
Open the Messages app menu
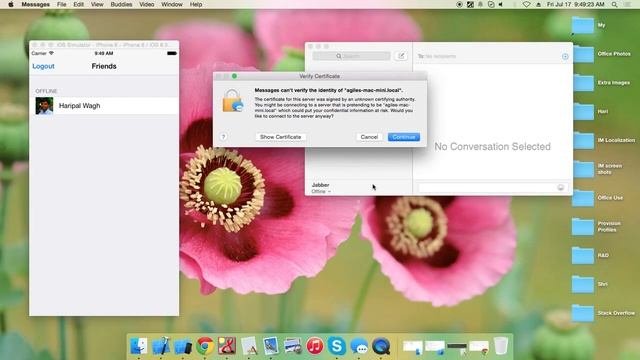(36, 4)
